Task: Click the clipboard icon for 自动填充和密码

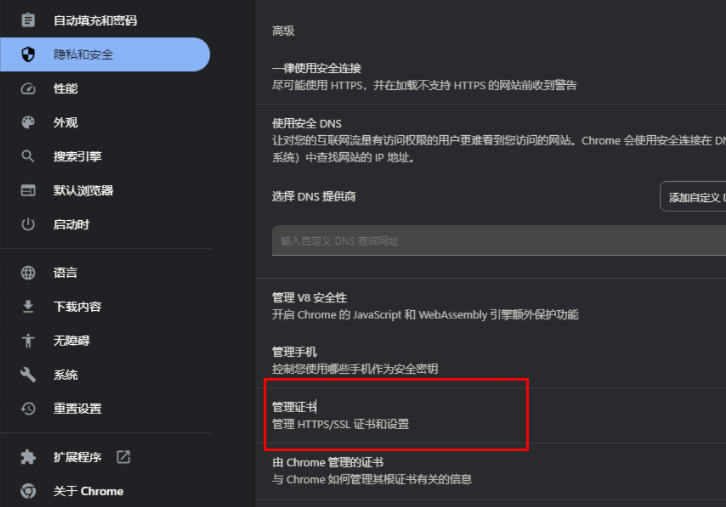Action: point(28,20)
